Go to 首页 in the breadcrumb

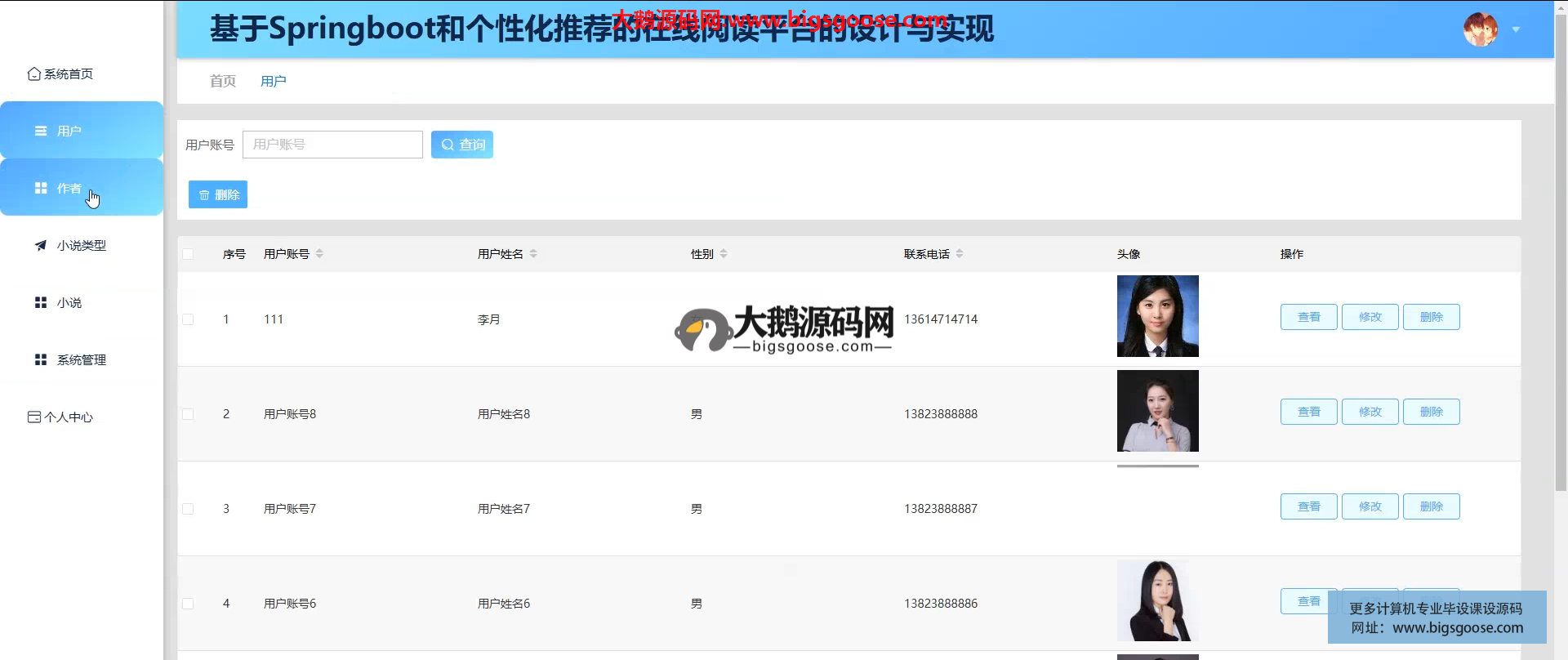(222, 81)
